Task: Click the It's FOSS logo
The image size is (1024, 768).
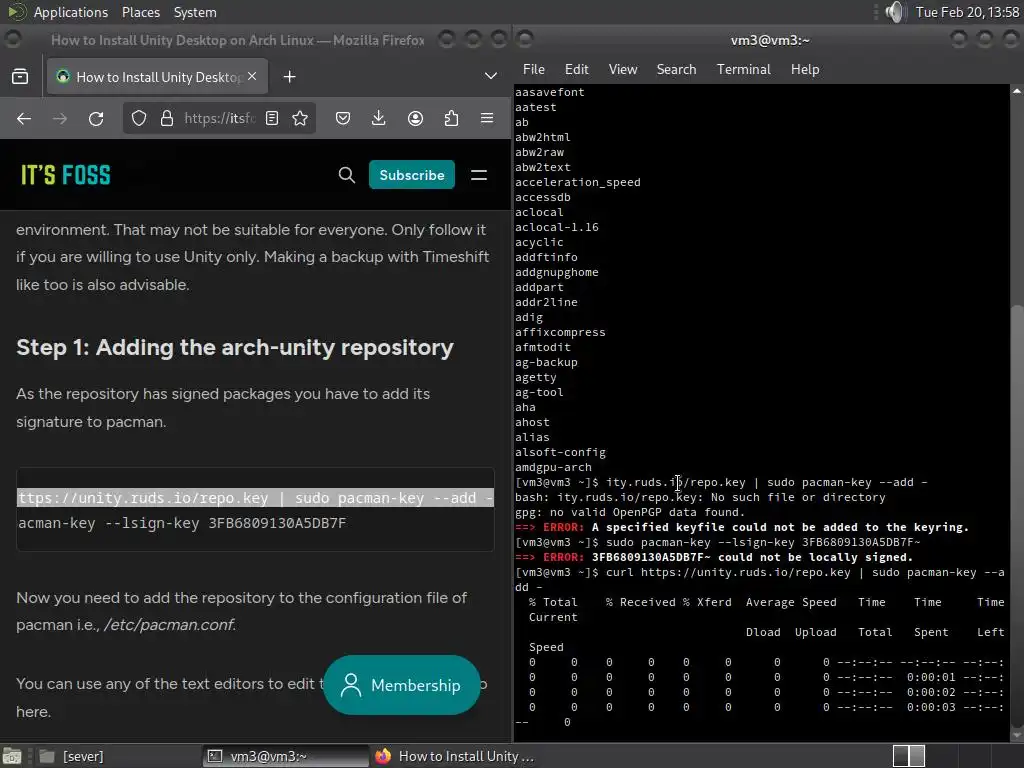Action: click(x=66, y=175)
